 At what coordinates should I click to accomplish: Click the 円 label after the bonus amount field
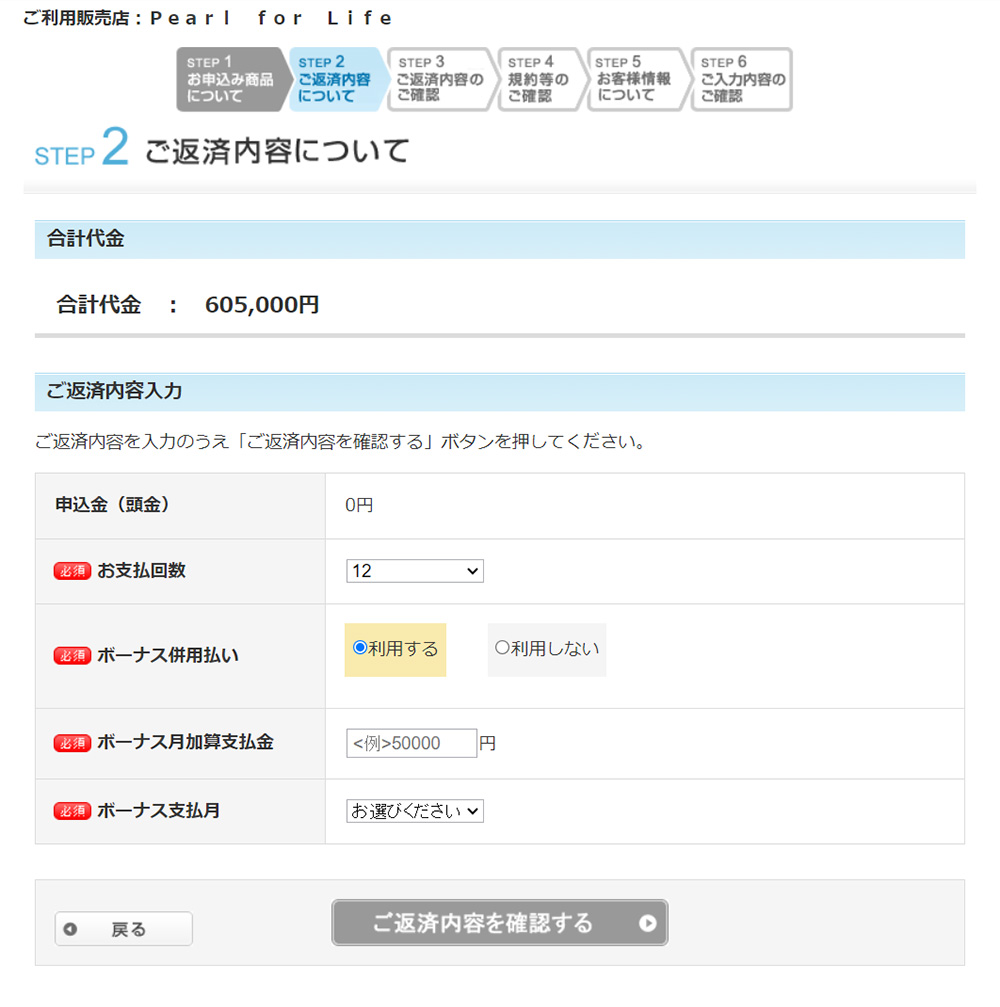pos(489,742)
